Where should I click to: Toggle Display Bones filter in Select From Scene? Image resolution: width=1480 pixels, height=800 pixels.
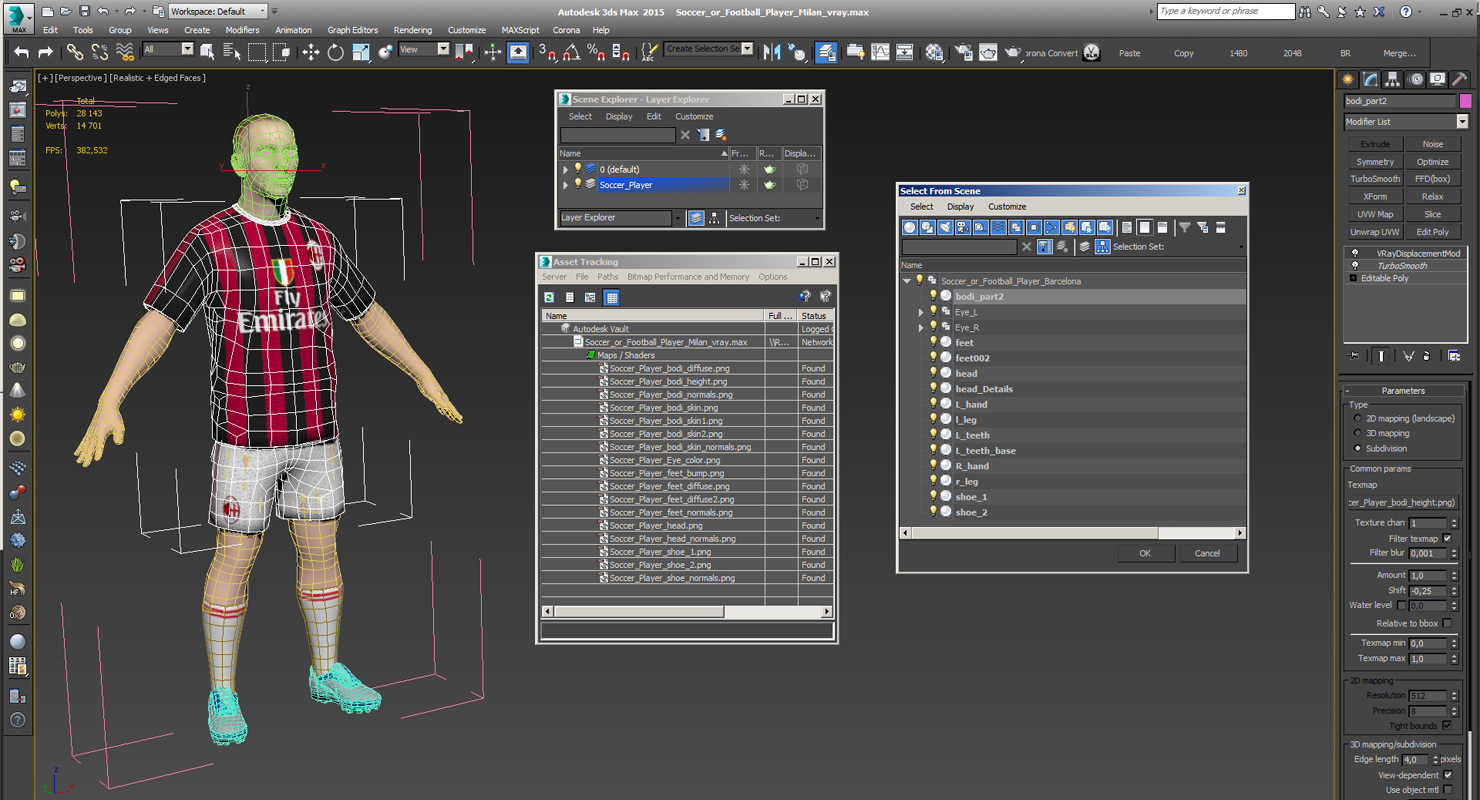(1052, 227)
